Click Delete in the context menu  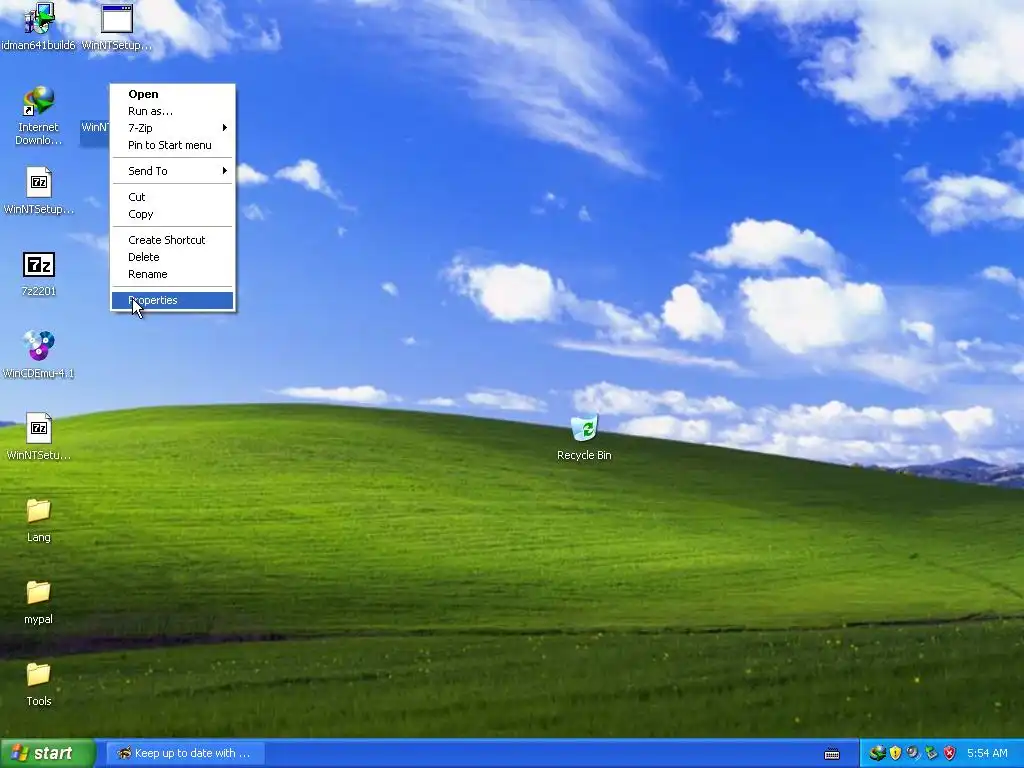(172, 257)
